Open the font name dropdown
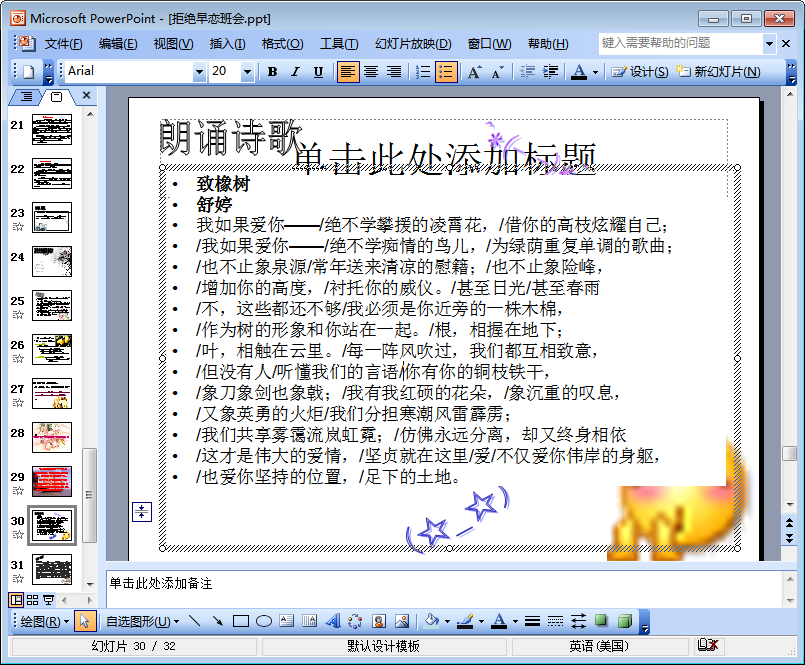This screenshot has width=805, height=665. (x=199, y=72)
